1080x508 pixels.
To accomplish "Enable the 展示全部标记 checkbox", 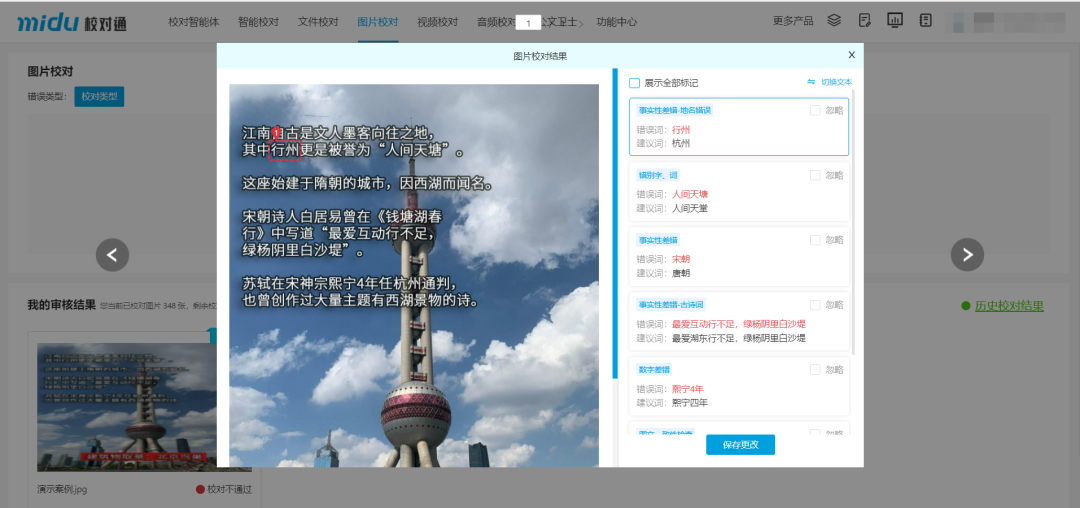I will coord(635,83).
